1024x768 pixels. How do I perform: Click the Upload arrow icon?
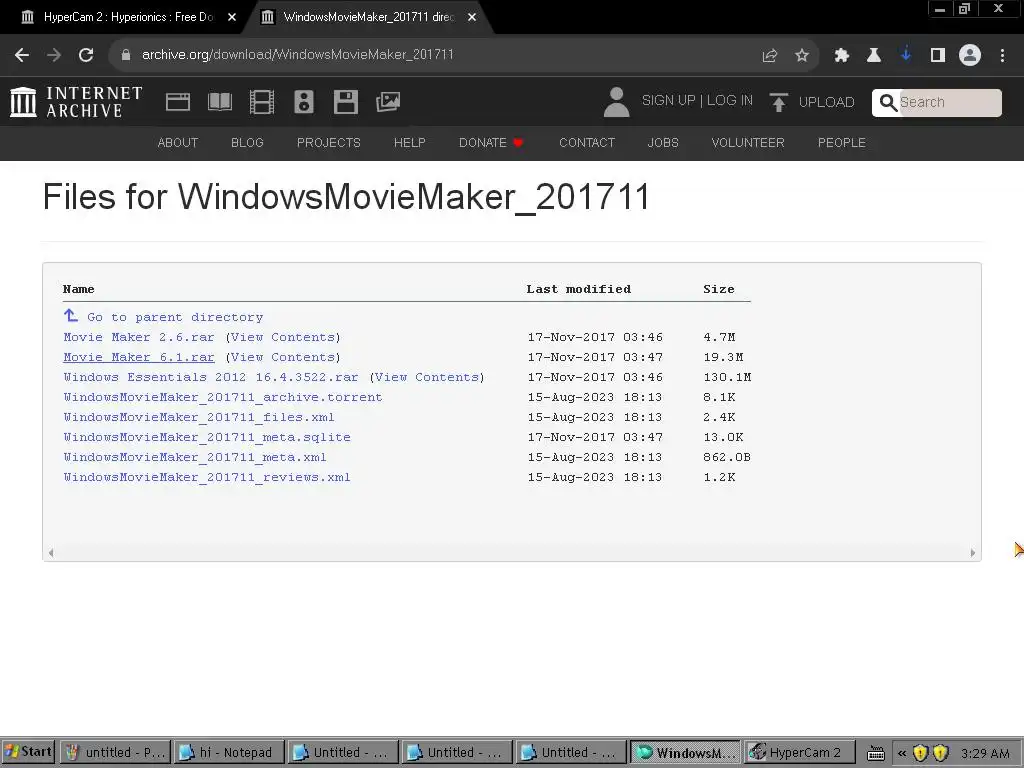pos(778,103)
